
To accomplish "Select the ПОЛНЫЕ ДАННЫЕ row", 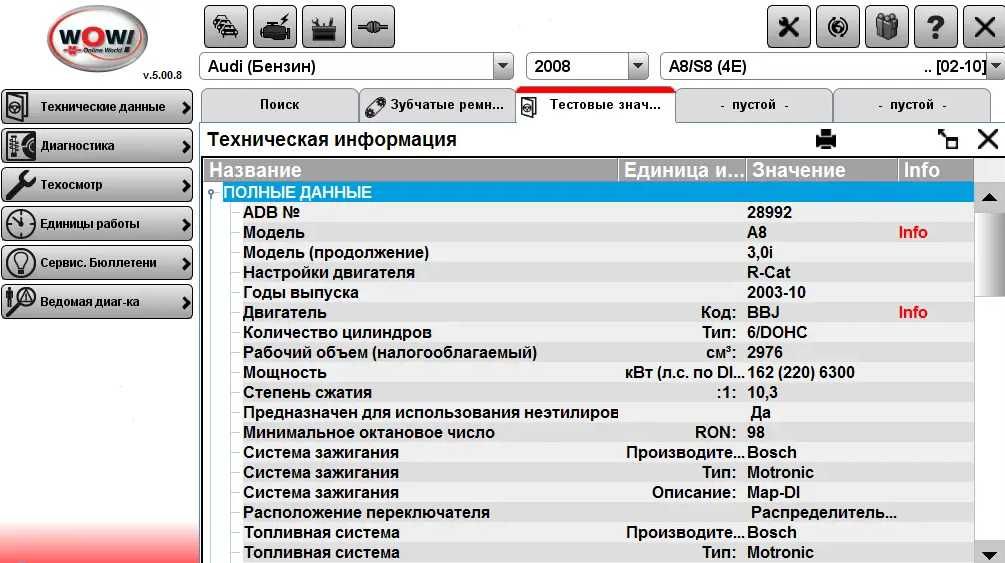I will pyautogui.click(x=597, y=192).
